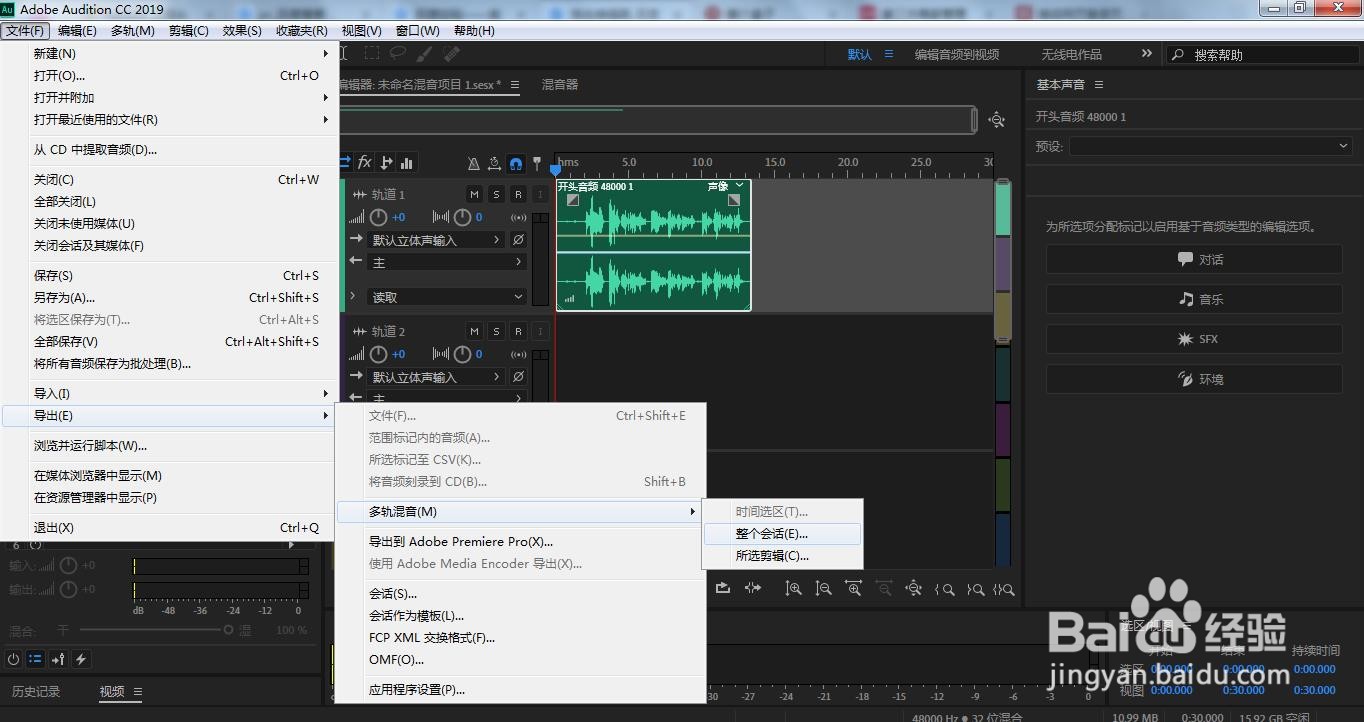Solo Track 2 with S button
Viewport: 1364px width, 722px height.
496,331
